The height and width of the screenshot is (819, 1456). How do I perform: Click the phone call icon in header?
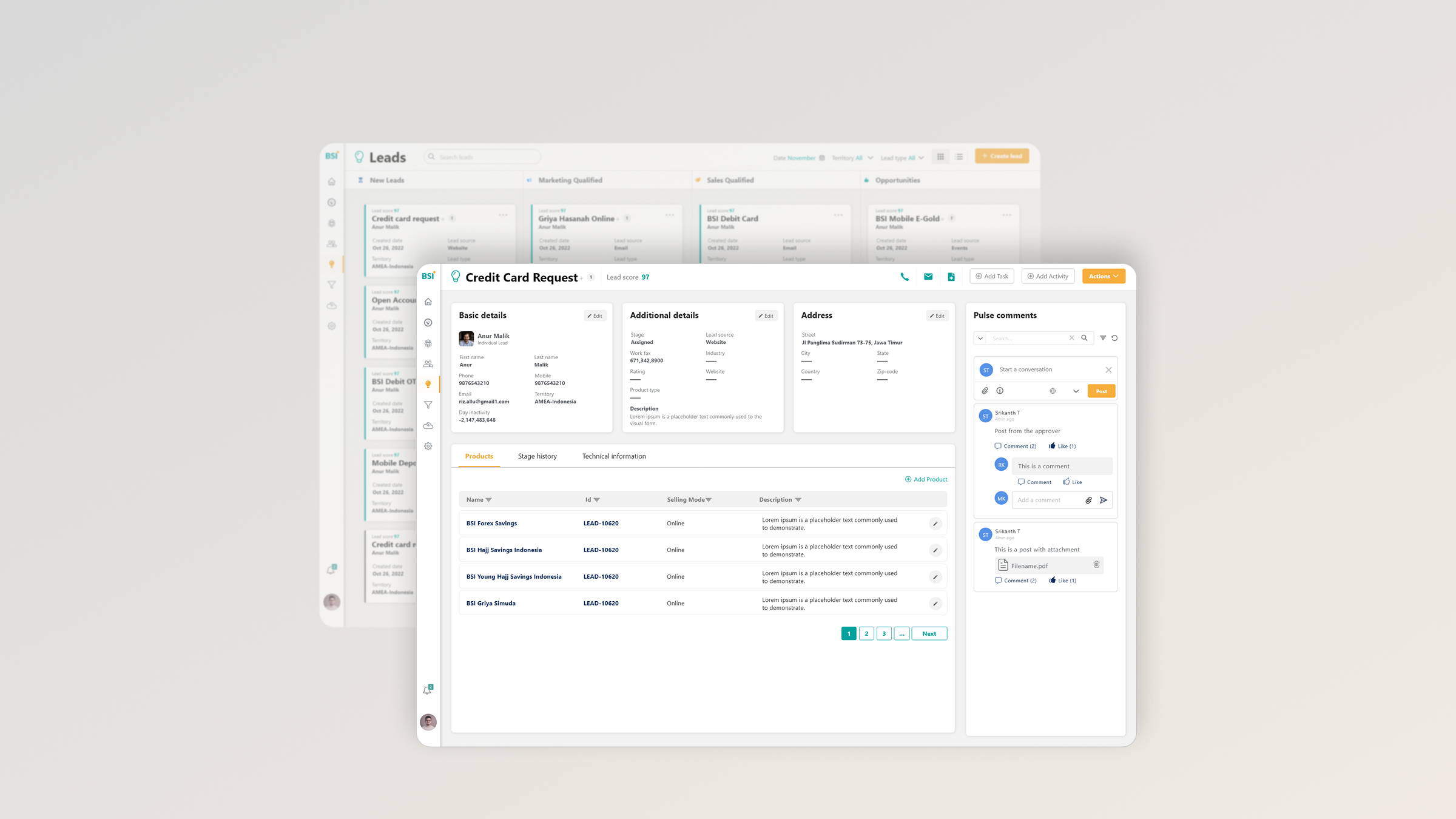905,277
